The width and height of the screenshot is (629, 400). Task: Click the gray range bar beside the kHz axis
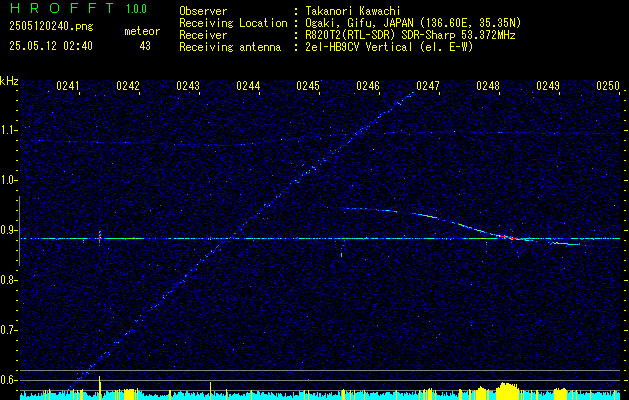[19, 231]
